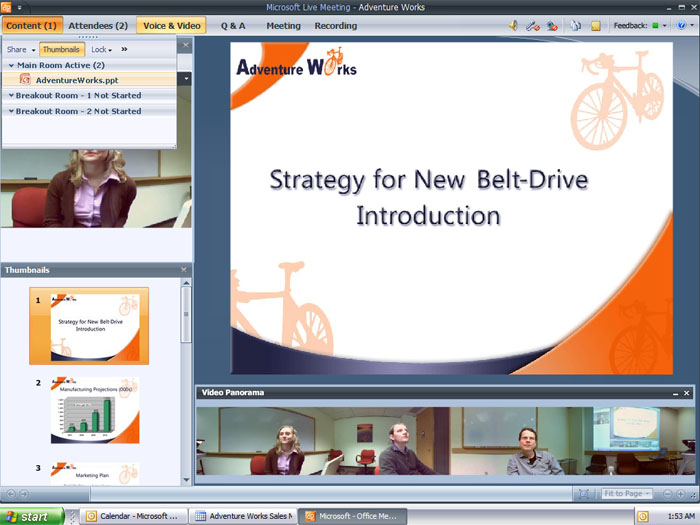The width and height of the screenshot is (700, 525).
Task: Expand Breakout Room - 1 Not Started
Action: coord(11,96)
